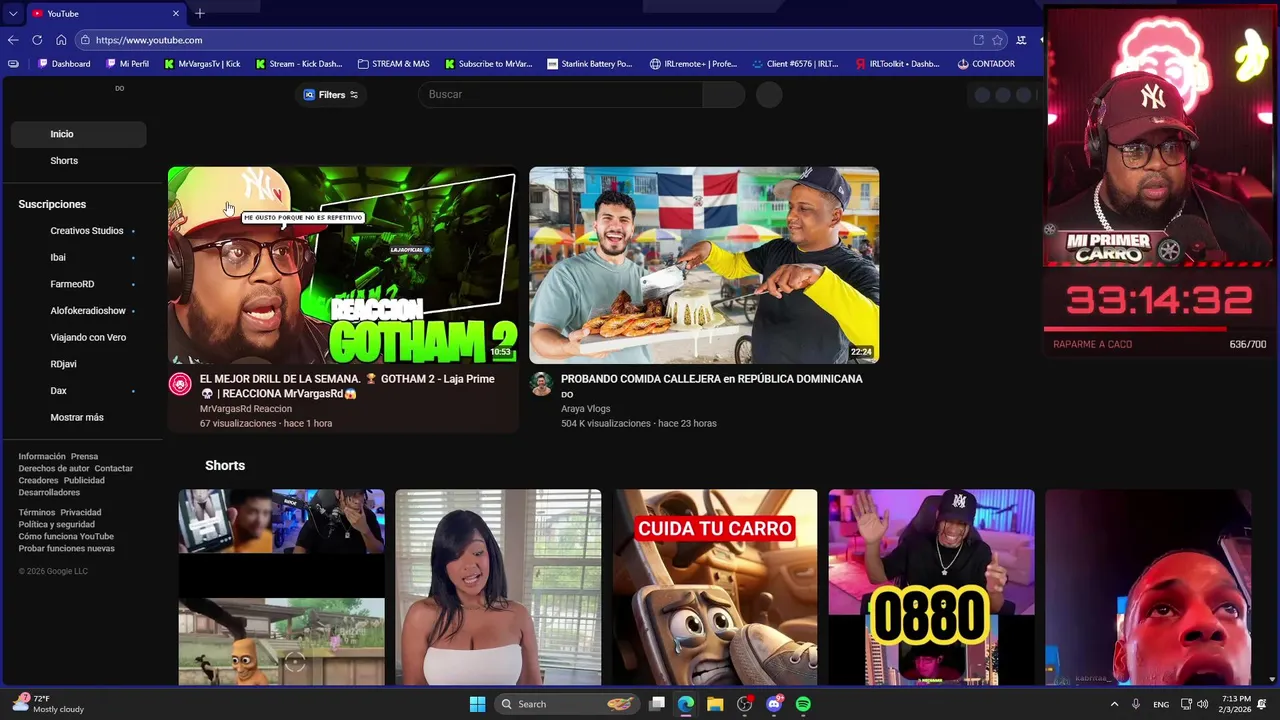Open the Derechos de autor link
This screenshot has width=1280, height=720.
tap(54, 468)
